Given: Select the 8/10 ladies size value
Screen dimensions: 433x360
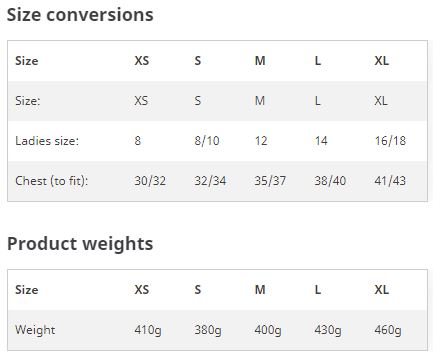Looking at the screenshot, I should [207, 141].
